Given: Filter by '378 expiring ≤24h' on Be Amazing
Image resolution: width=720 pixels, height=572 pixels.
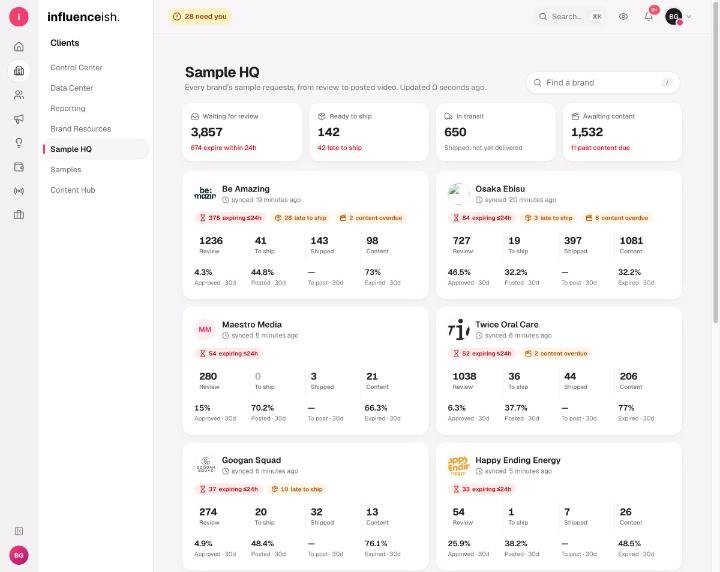Looking at the screenshot, I should (231, 218).
